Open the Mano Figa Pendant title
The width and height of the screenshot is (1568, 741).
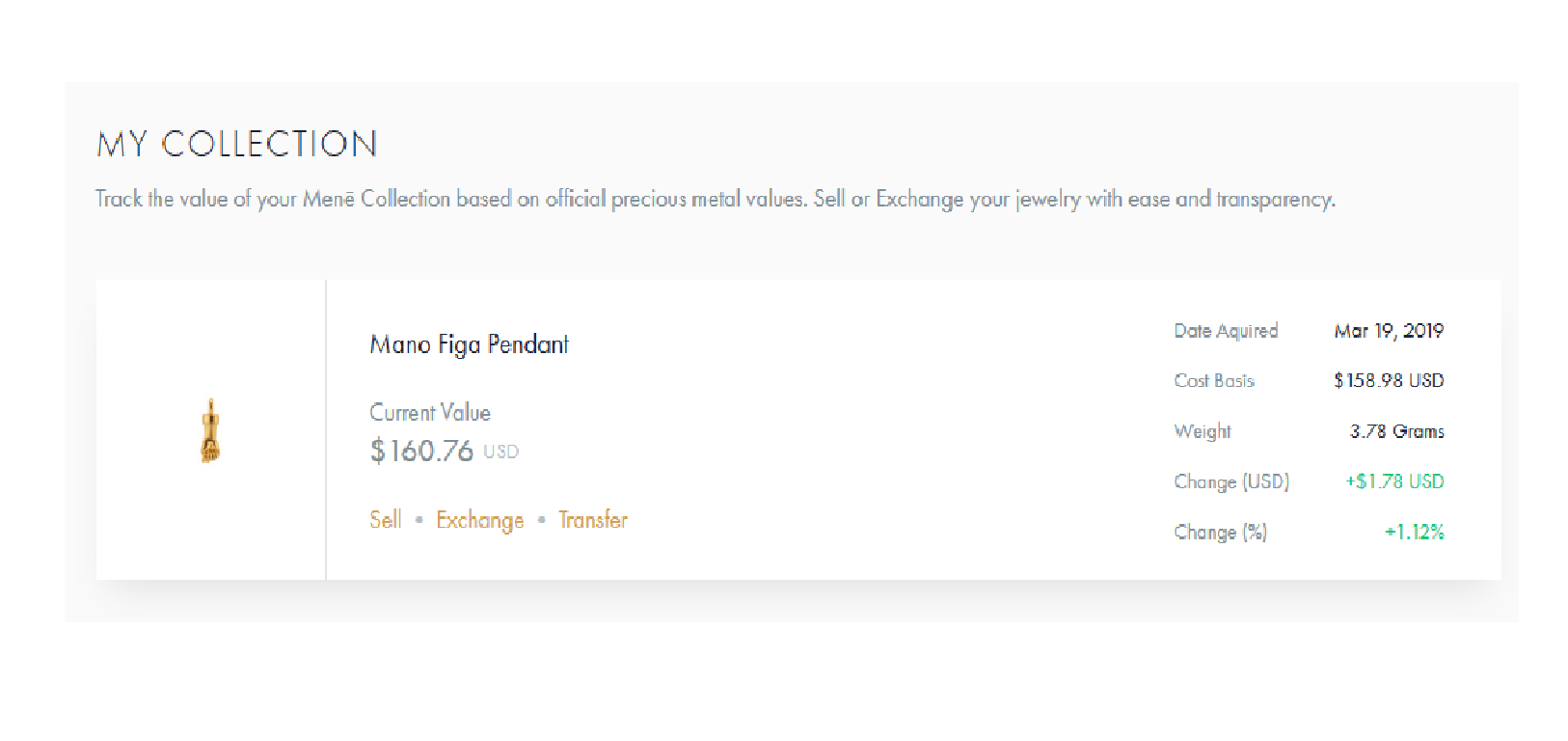point(469,344)
